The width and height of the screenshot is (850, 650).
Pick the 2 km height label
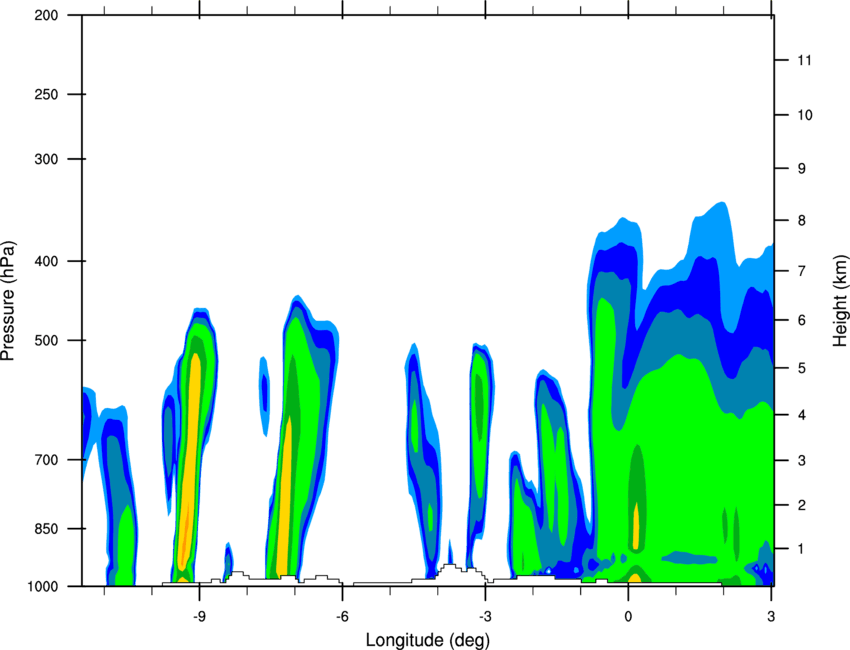(802, 505)
